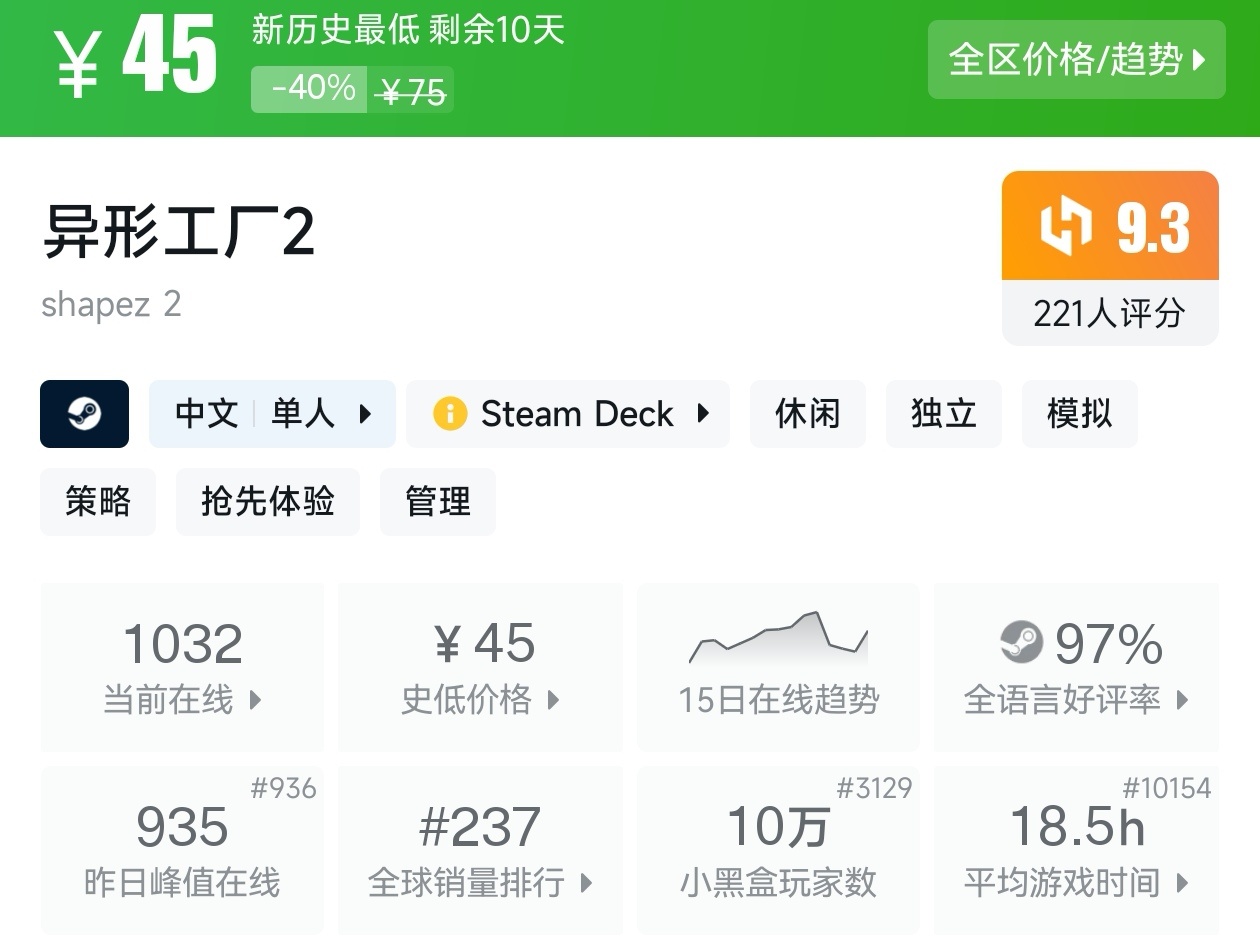
Task: Click the Xiaoheihe score logo icon
Action: [x=1065, y=226]
